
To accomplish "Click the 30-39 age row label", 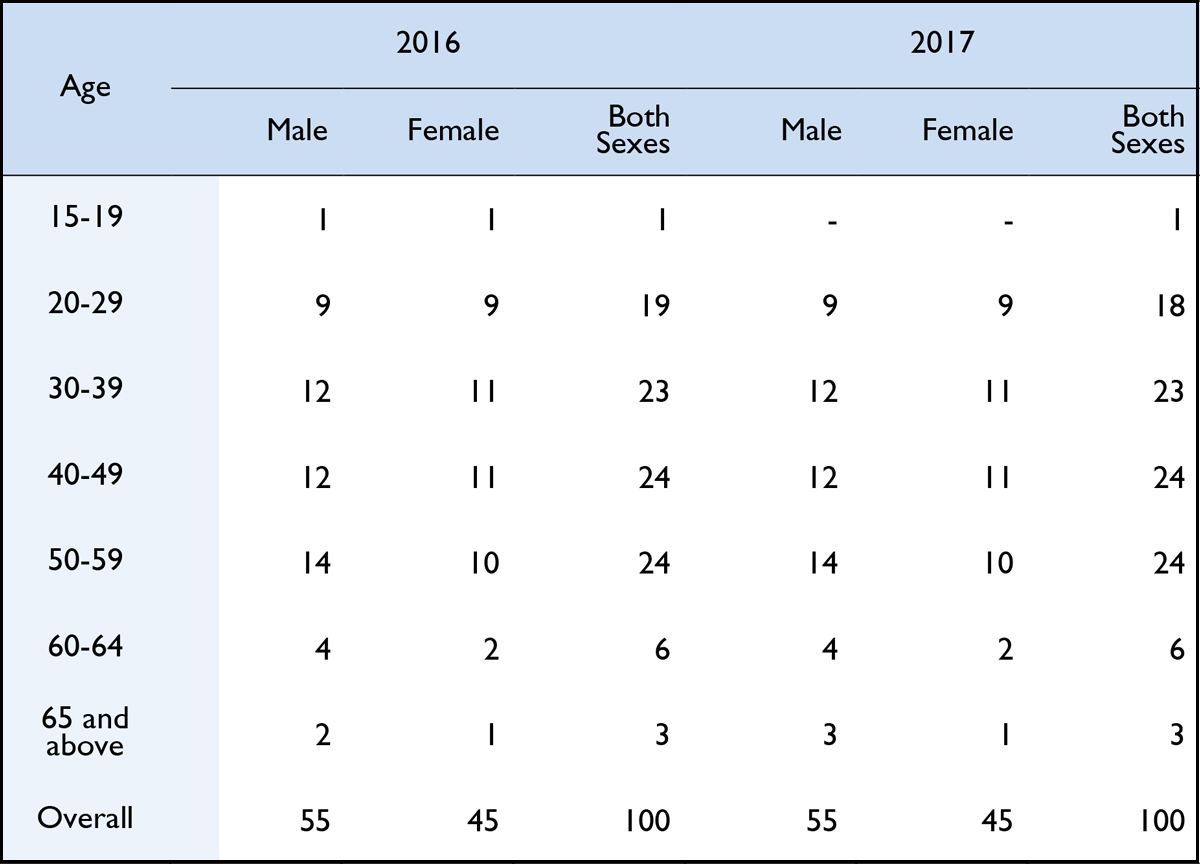I will click(x=85, y=388).
